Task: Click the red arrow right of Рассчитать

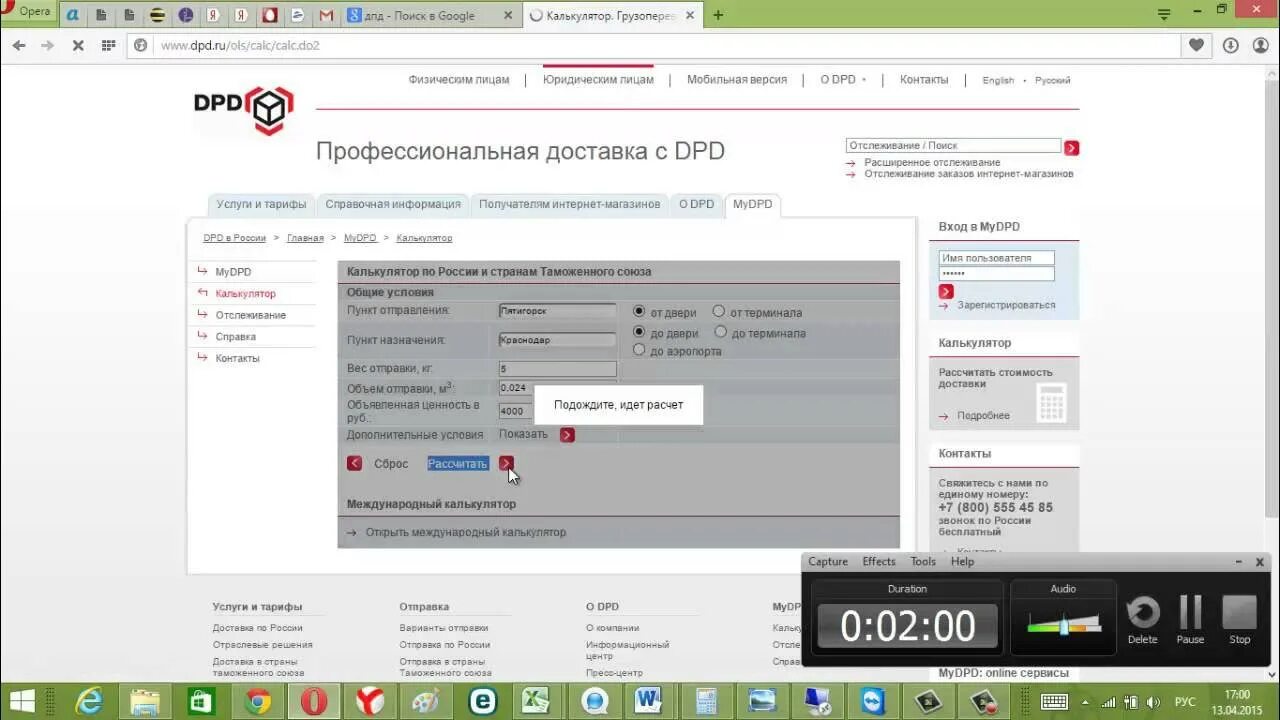Action: pyautogui.click(x=506, y=463)
